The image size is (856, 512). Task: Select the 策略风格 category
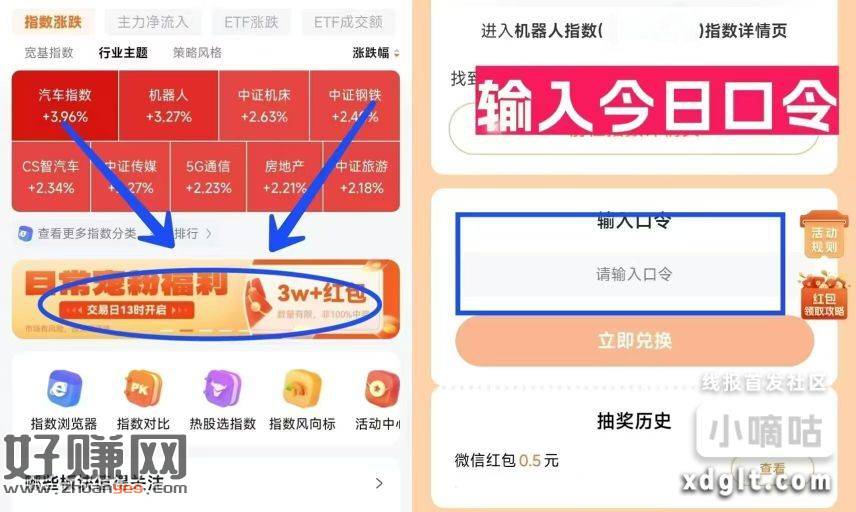point(197,53)
